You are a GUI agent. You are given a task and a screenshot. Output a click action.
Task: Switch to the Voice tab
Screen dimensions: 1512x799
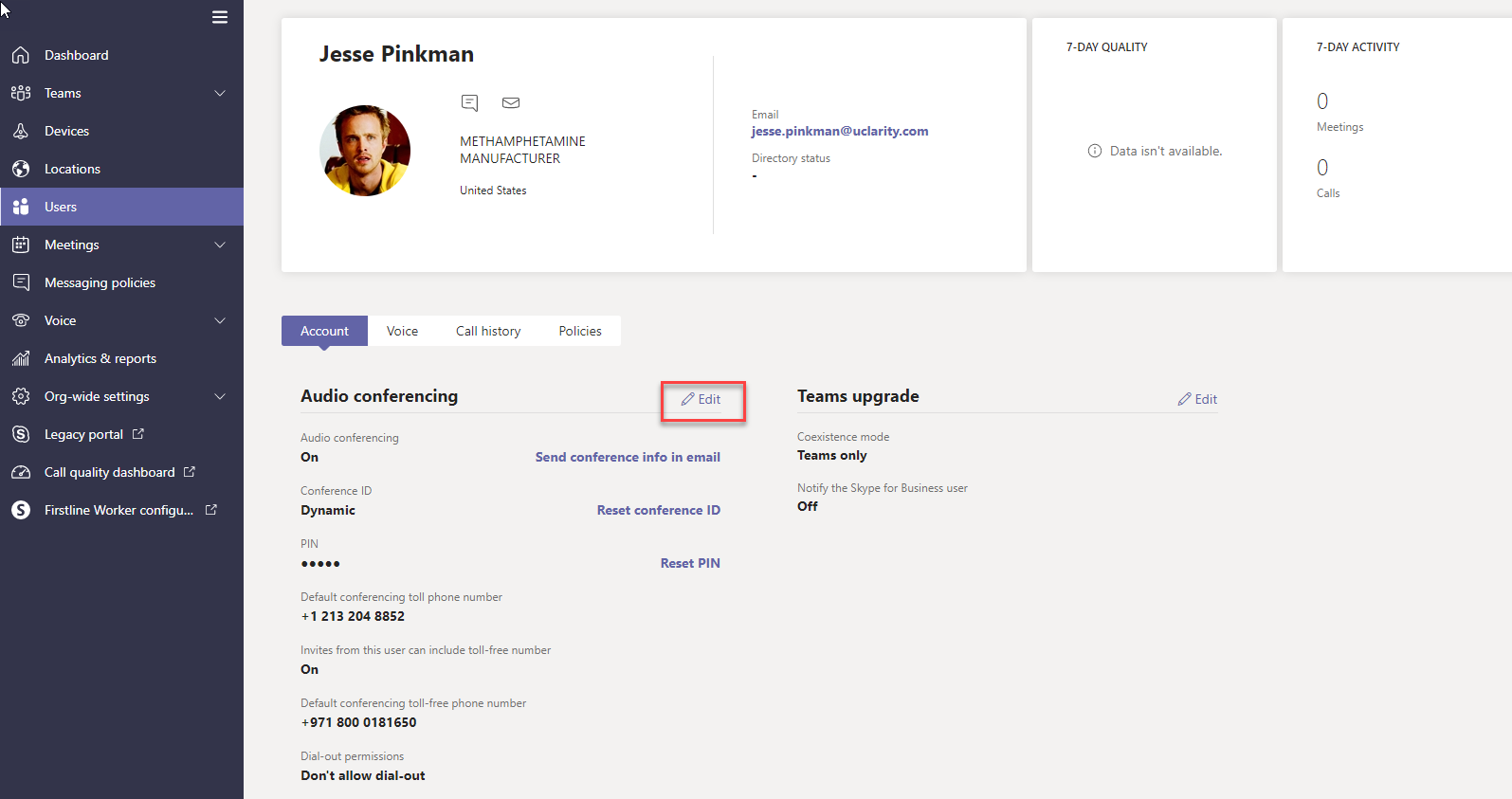point(402,331)
